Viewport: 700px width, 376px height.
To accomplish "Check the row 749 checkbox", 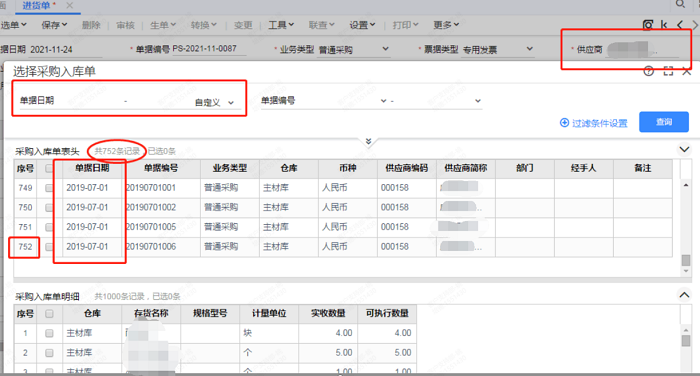I will (49, 188).
